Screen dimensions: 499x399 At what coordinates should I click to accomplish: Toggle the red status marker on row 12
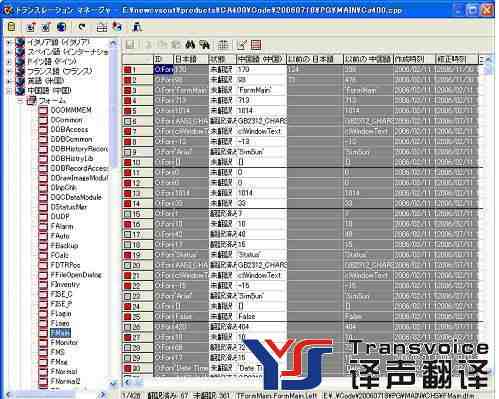127,183
